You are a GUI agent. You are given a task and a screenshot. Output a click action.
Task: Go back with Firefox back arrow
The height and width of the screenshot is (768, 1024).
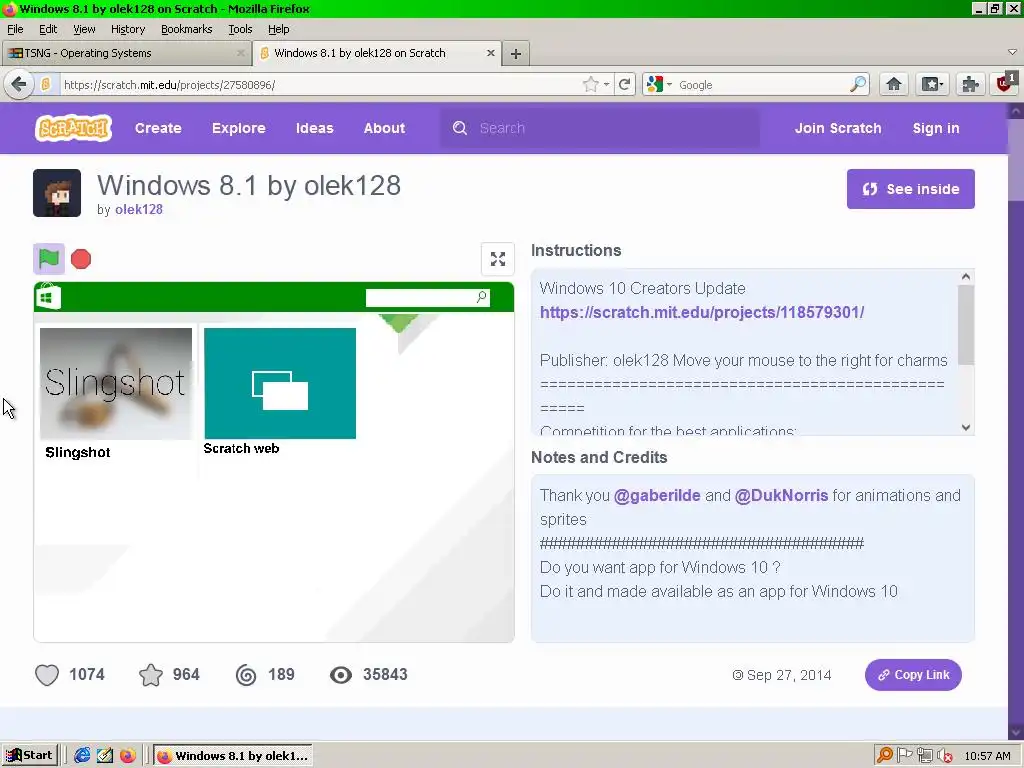click(x=19, y=84)
